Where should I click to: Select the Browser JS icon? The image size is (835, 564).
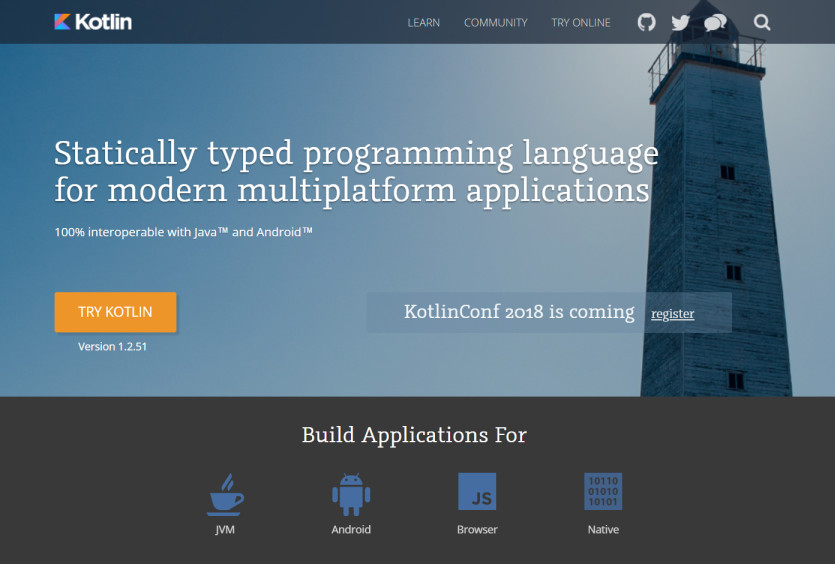477,492
